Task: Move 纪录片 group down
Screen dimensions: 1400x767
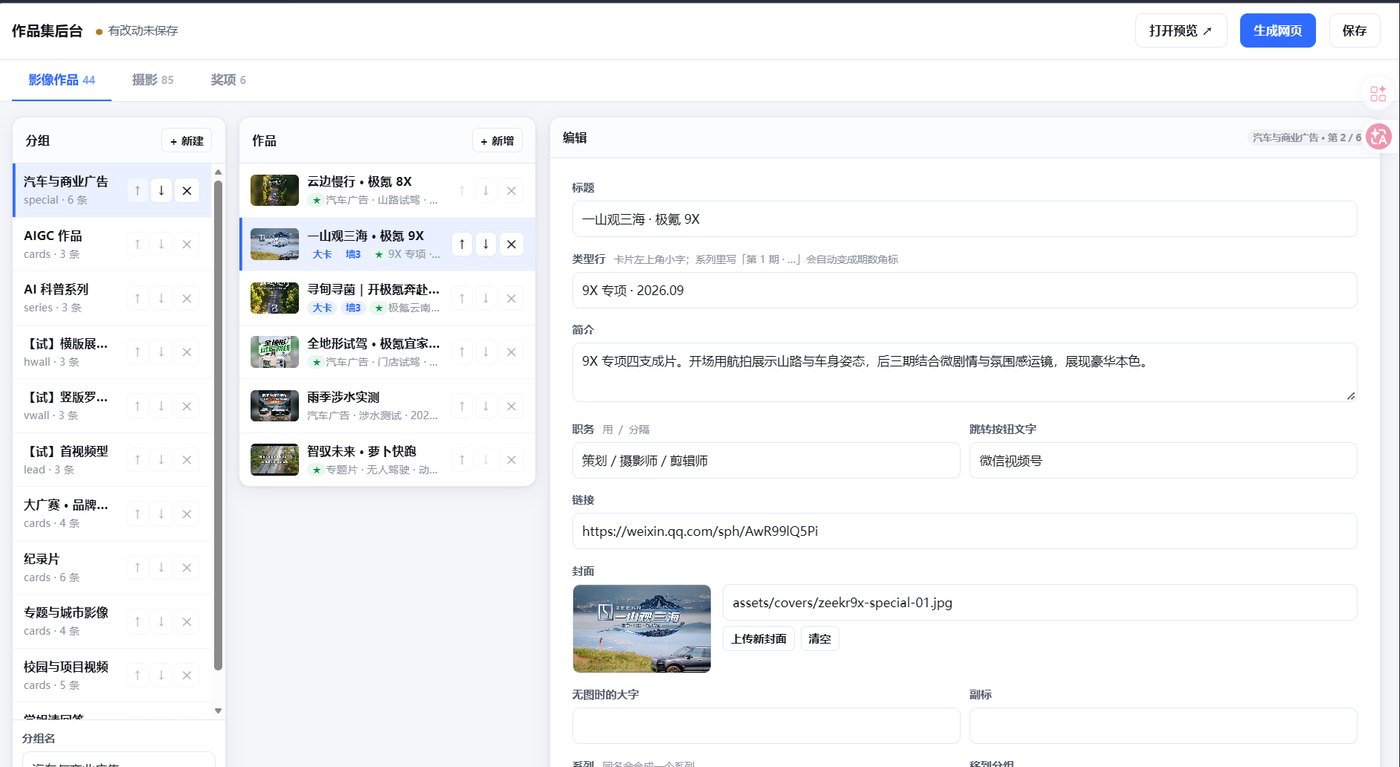Action: click(x=161, y=568)
